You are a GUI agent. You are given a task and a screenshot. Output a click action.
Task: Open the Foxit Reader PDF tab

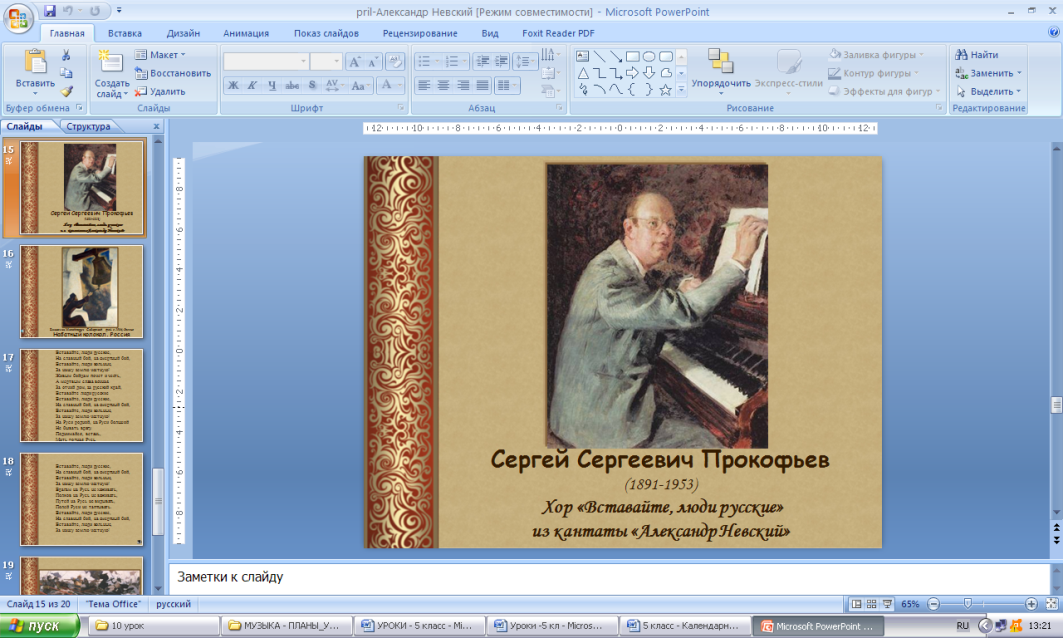click(x=558, y=33)
